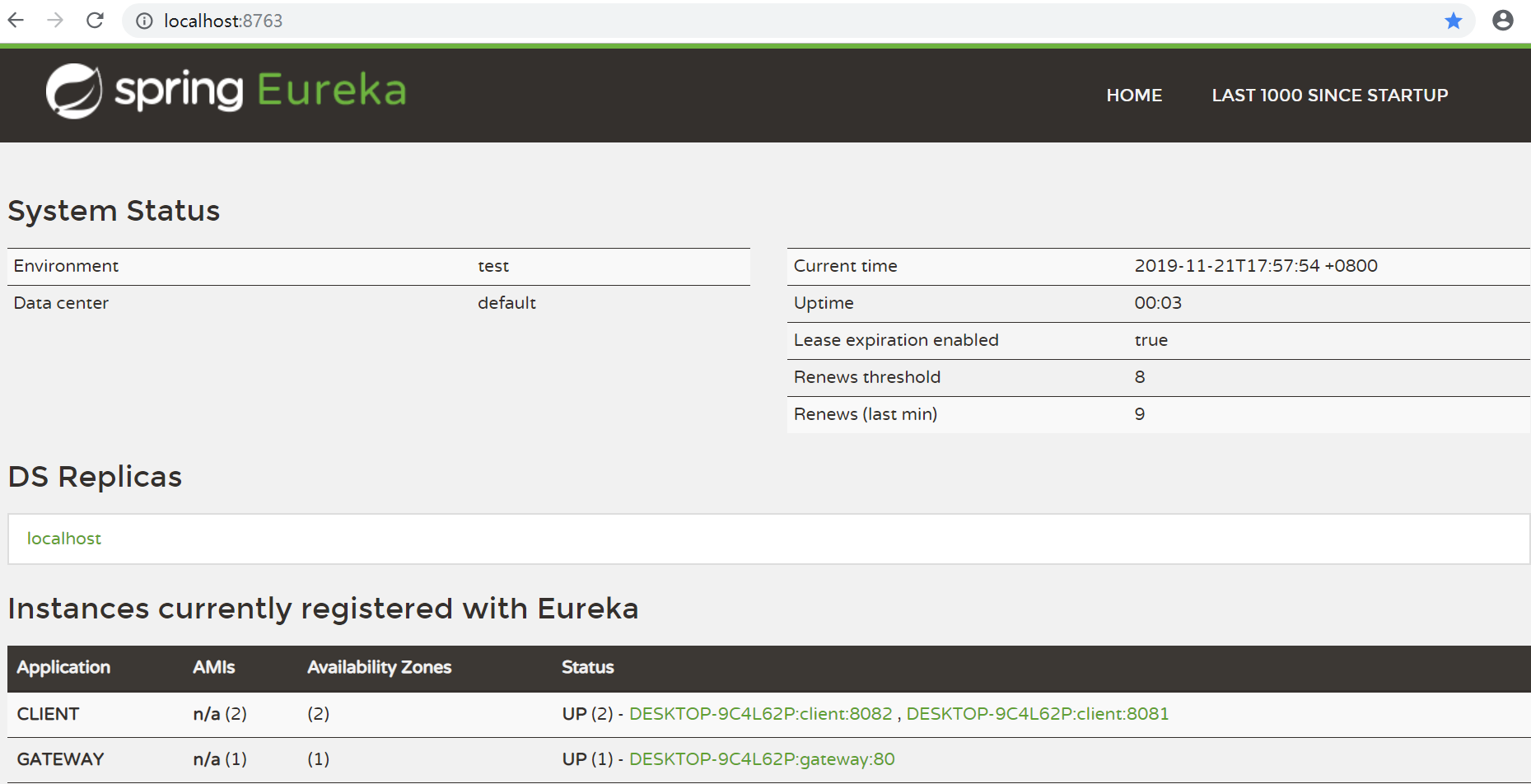Open the localhost replica link
The image size is (1531, 784).
[64, 539]
